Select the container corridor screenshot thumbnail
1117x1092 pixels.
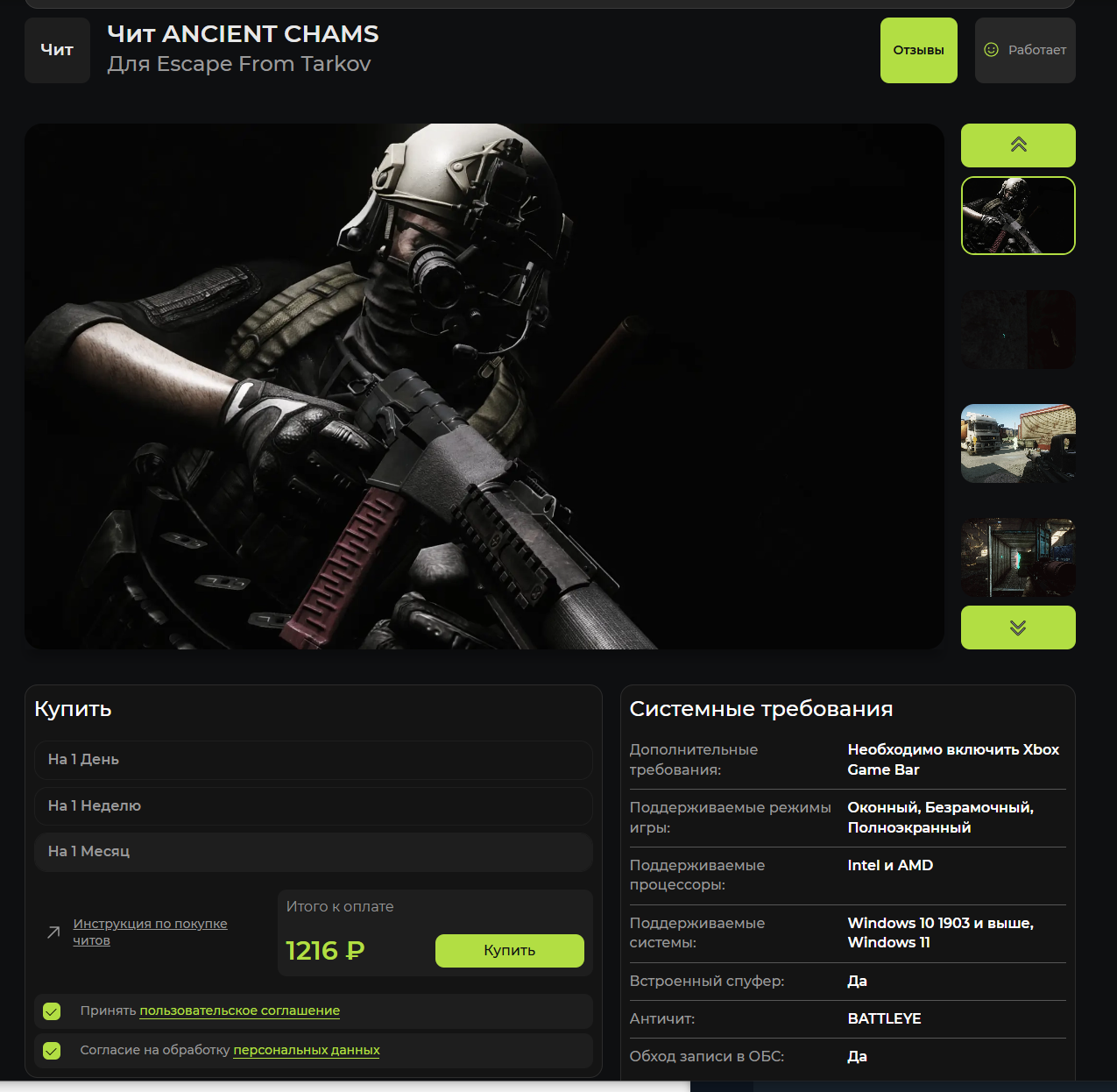pos(1018,557)
